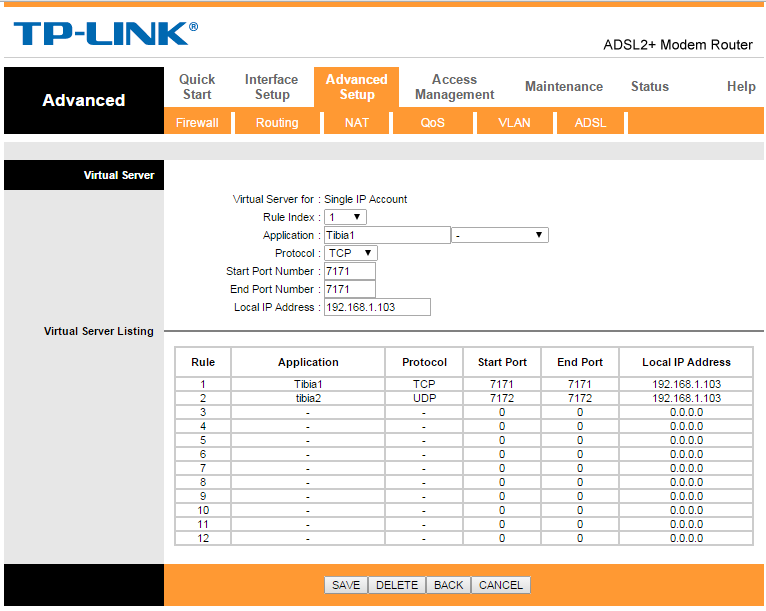This screenshot has height=611, width=766.
Task: Expand the Protocol dropdown showing TCP
Action: point(351,253)
